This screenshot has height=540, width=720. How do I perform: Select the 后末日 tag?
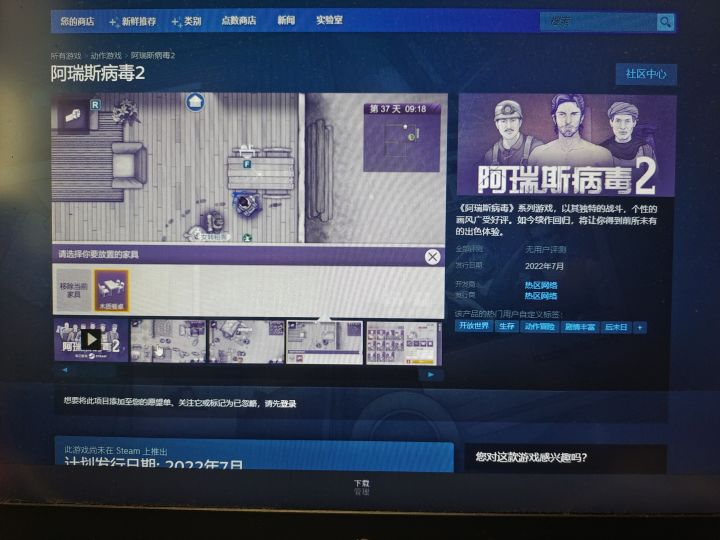coord(616,327)
